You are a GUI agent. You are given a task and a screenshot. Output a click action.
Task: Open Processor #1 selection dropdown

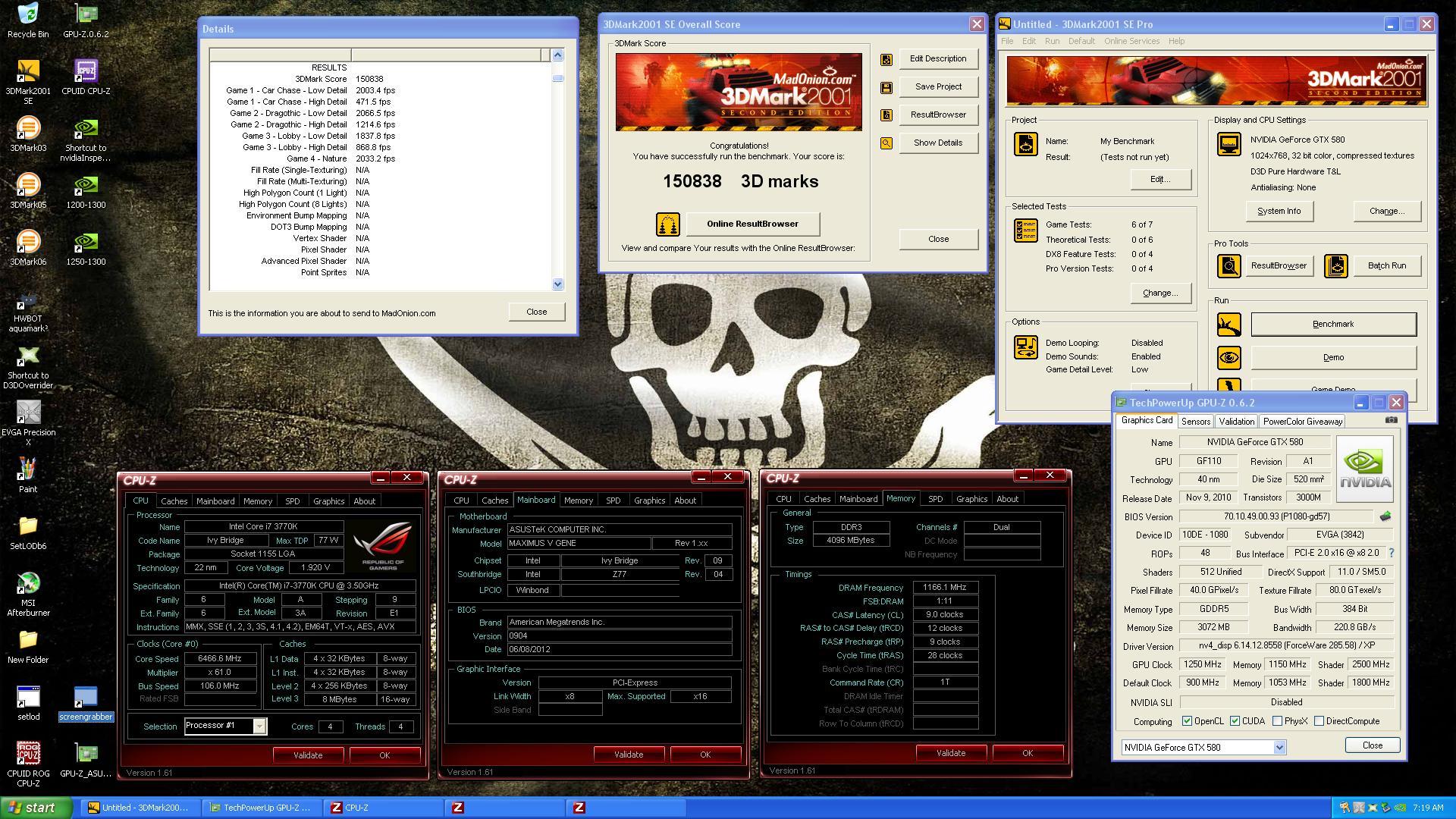coord(259,726)
